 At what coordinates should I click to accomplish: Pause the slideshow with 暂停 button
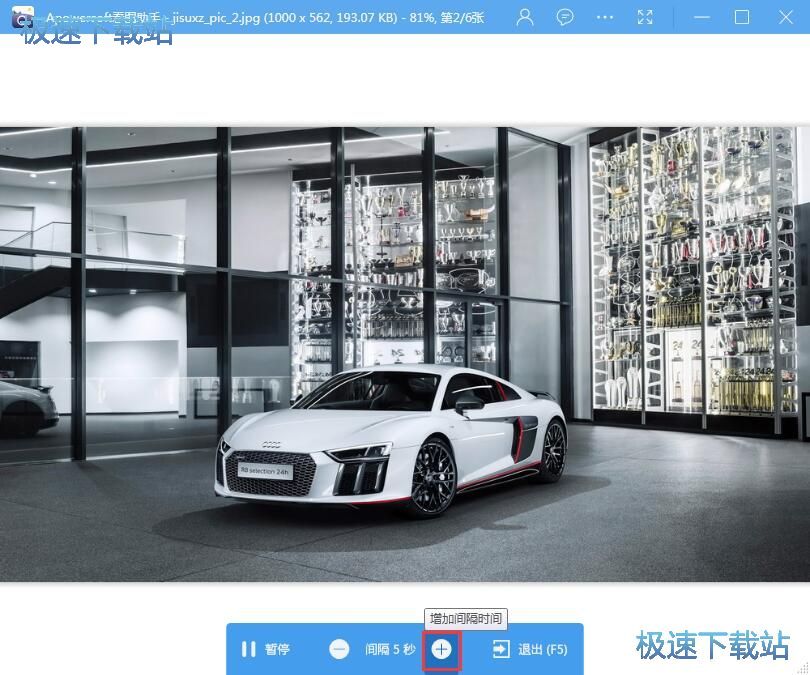[266, 649]
